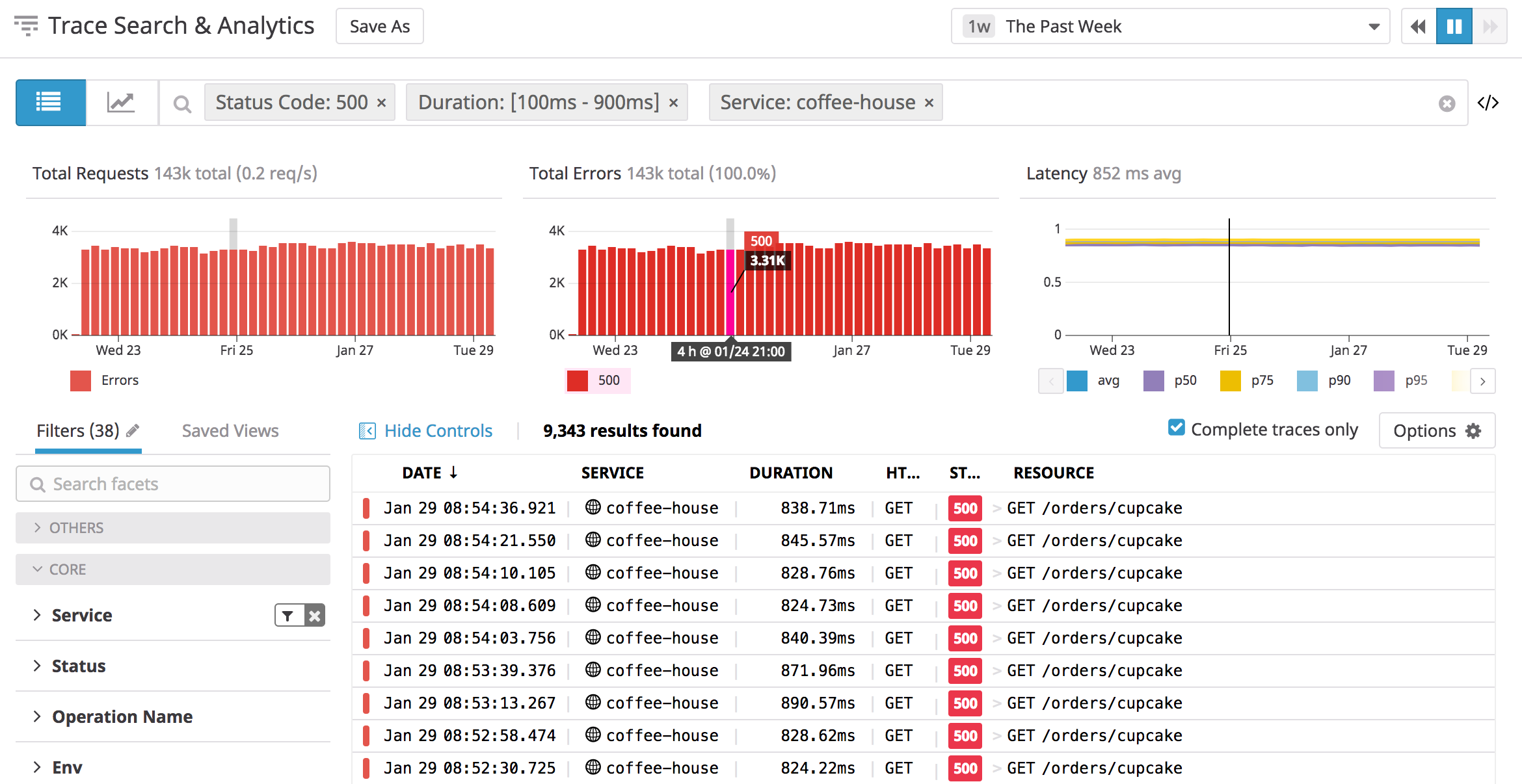Select the Filters (38) tab

(x=78, y=430)
